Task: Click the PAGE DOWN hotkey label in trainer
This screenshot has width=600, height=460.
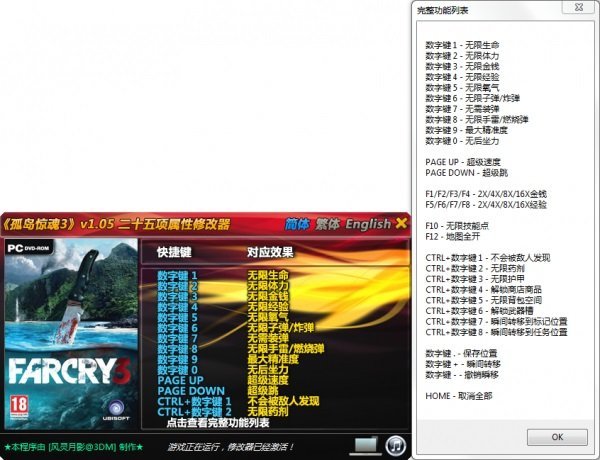Action: pos(191,391)
